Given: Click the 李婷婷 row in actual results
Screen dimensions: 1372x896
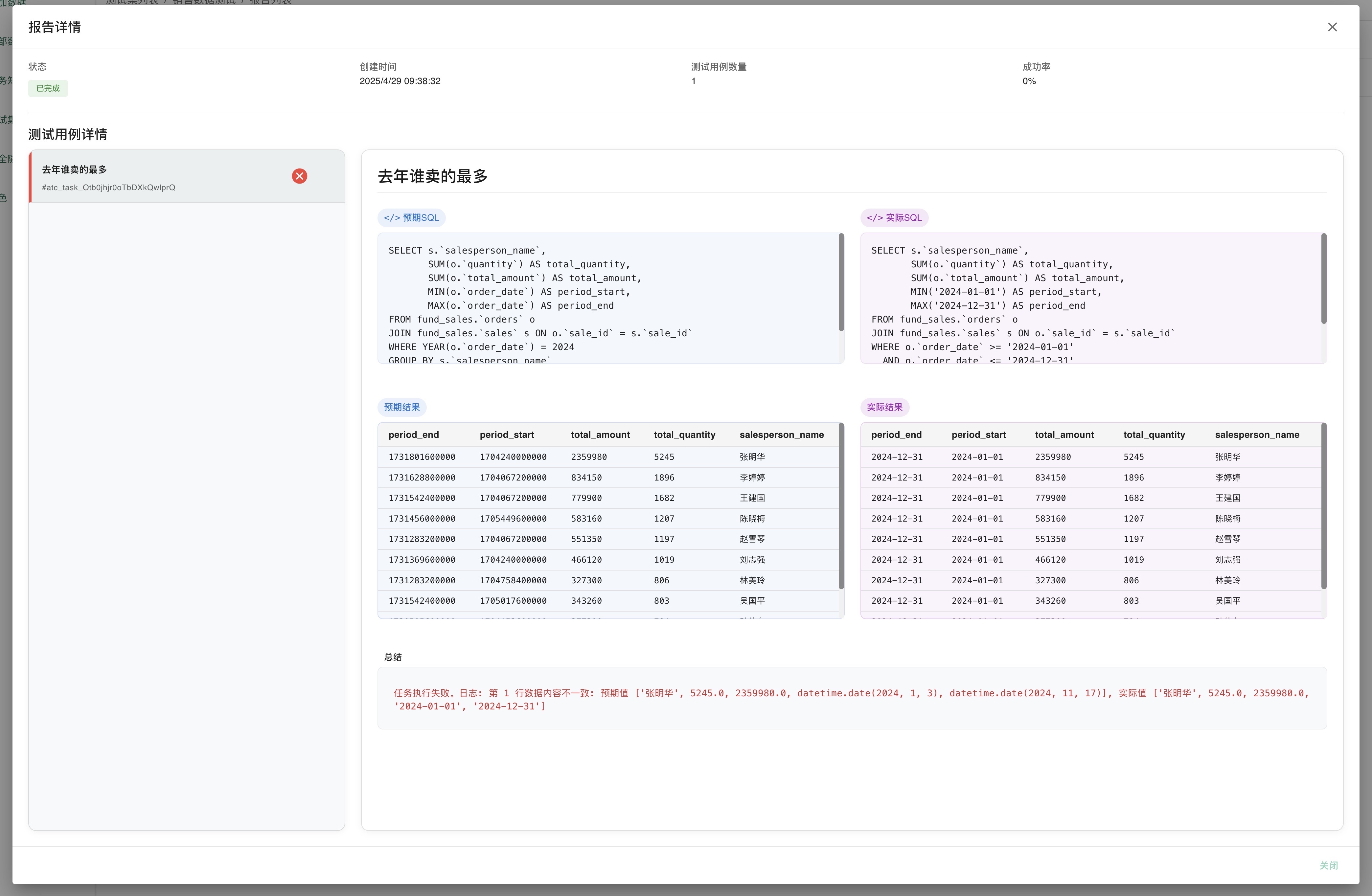Looking at the screenshot, I should pos(1227,478).
